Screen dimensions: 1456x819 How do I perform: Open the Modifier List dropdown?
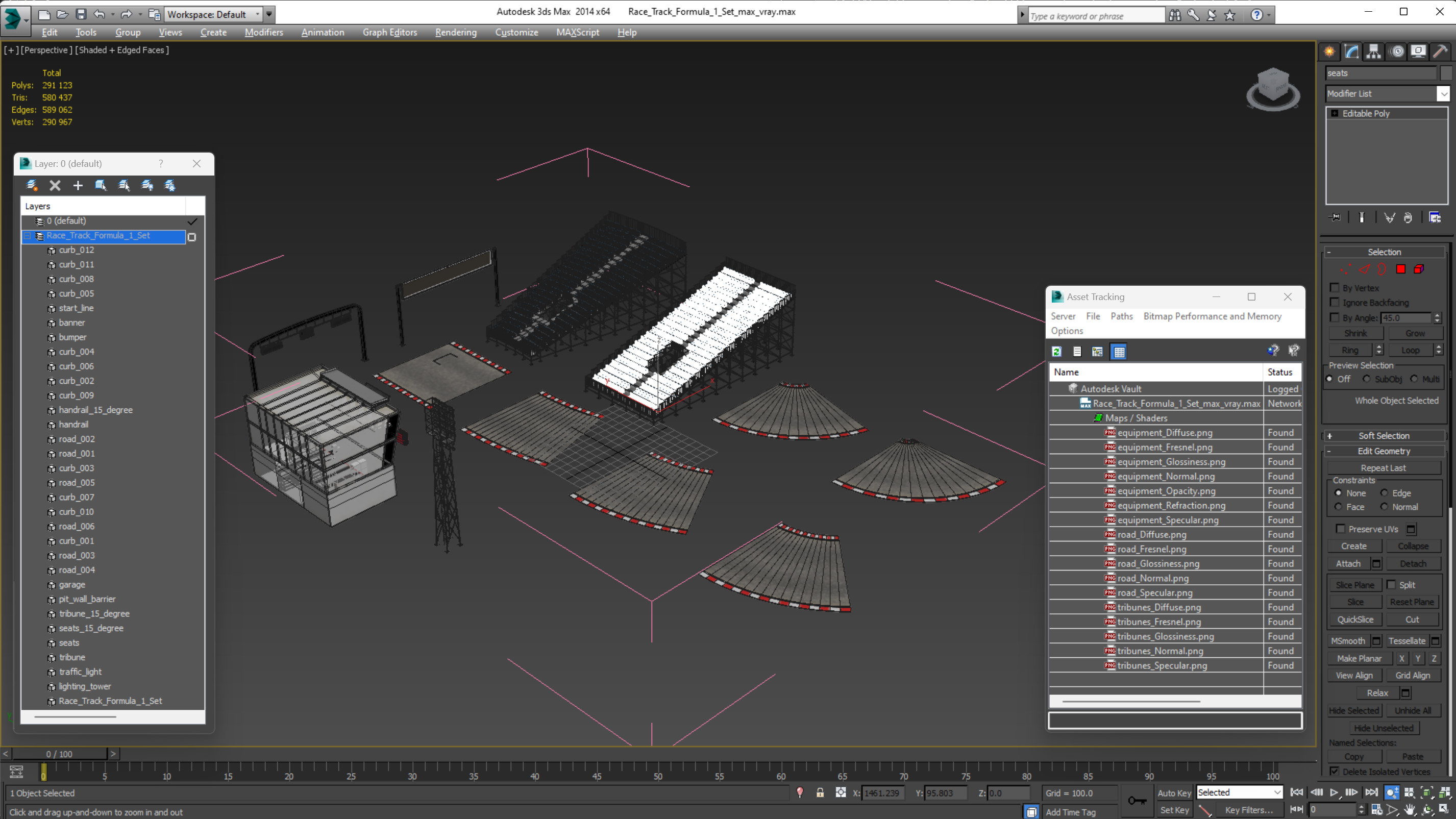click(1444, 94)
